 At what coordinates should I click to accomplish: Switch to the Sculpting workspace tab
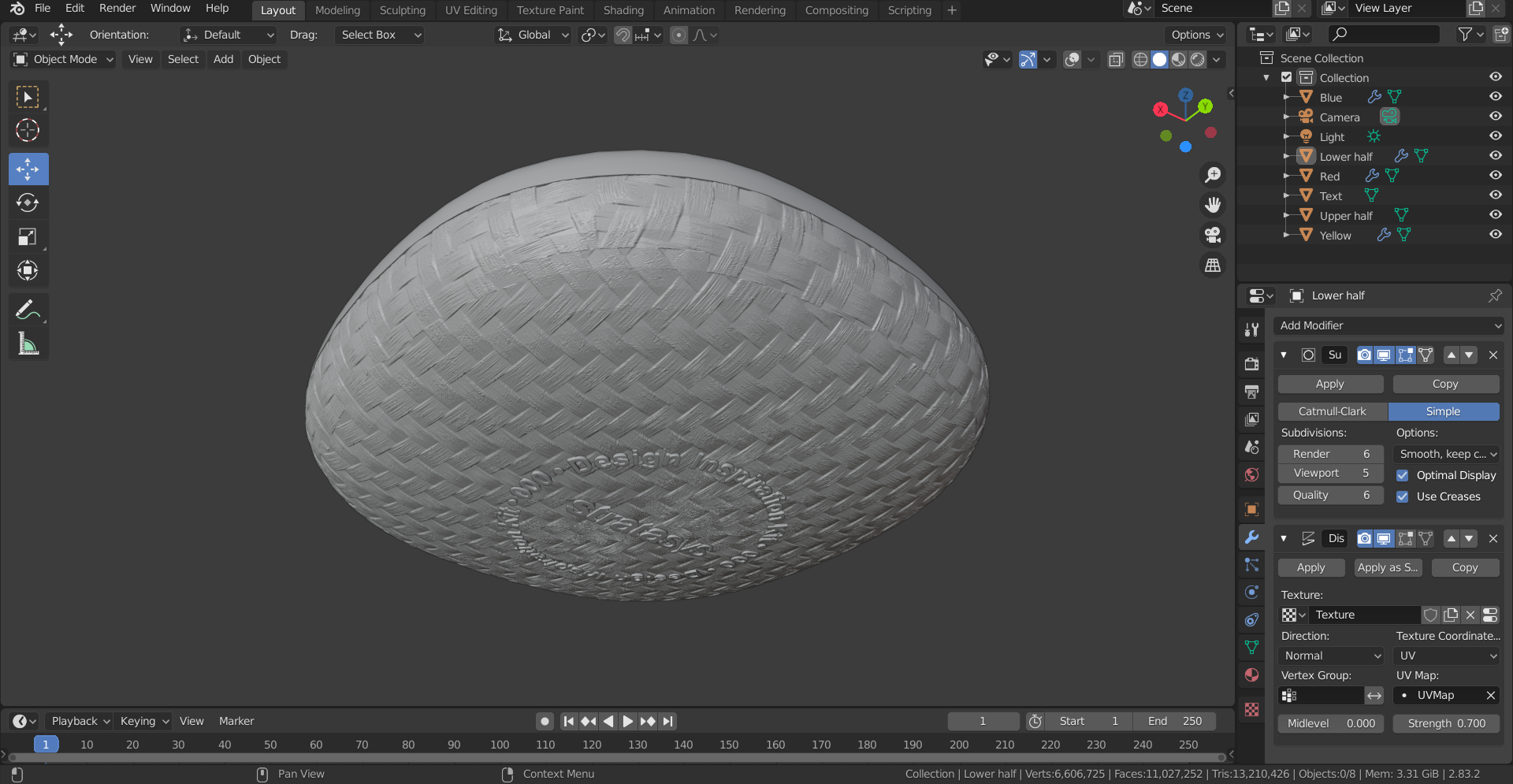coord(402,10)
